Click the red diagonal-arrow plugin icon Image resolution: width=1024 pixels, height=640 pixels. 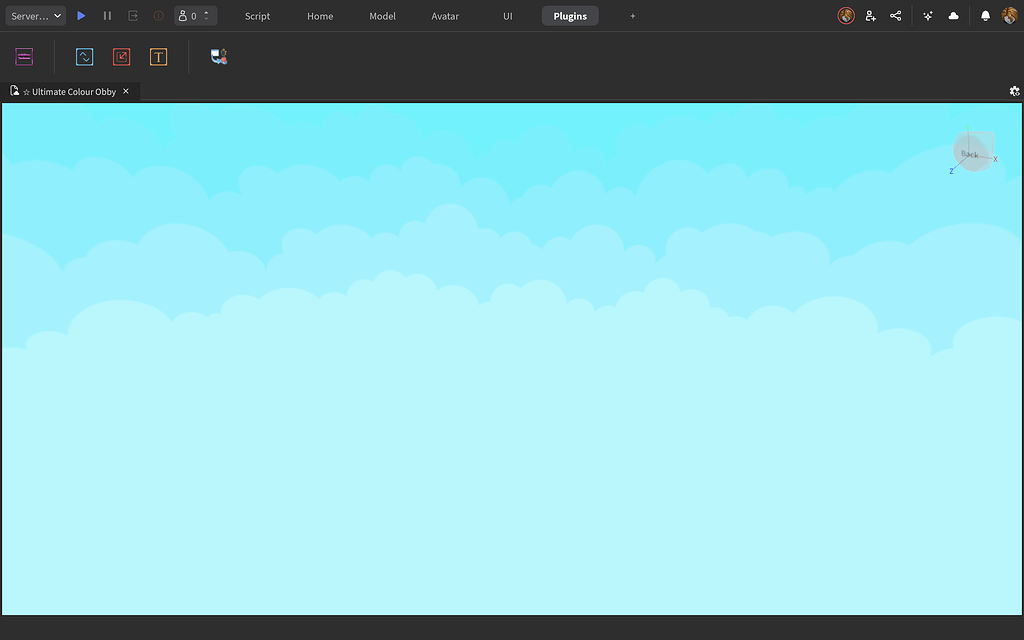121,57
